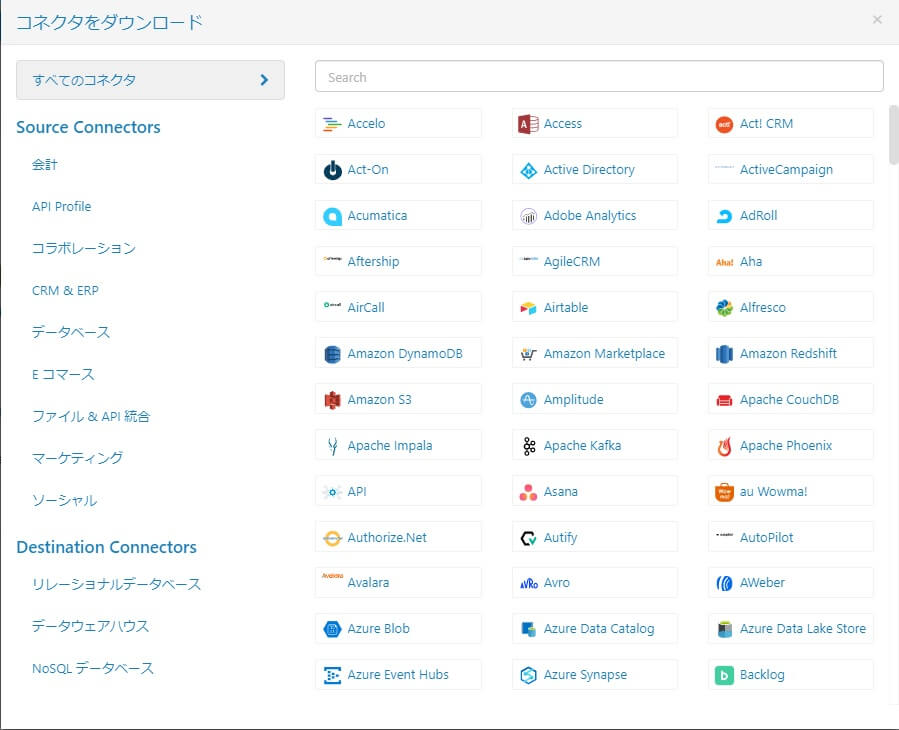Click the AdRoll arrow icon
This screenshot has width=899, height=730.
724,216
